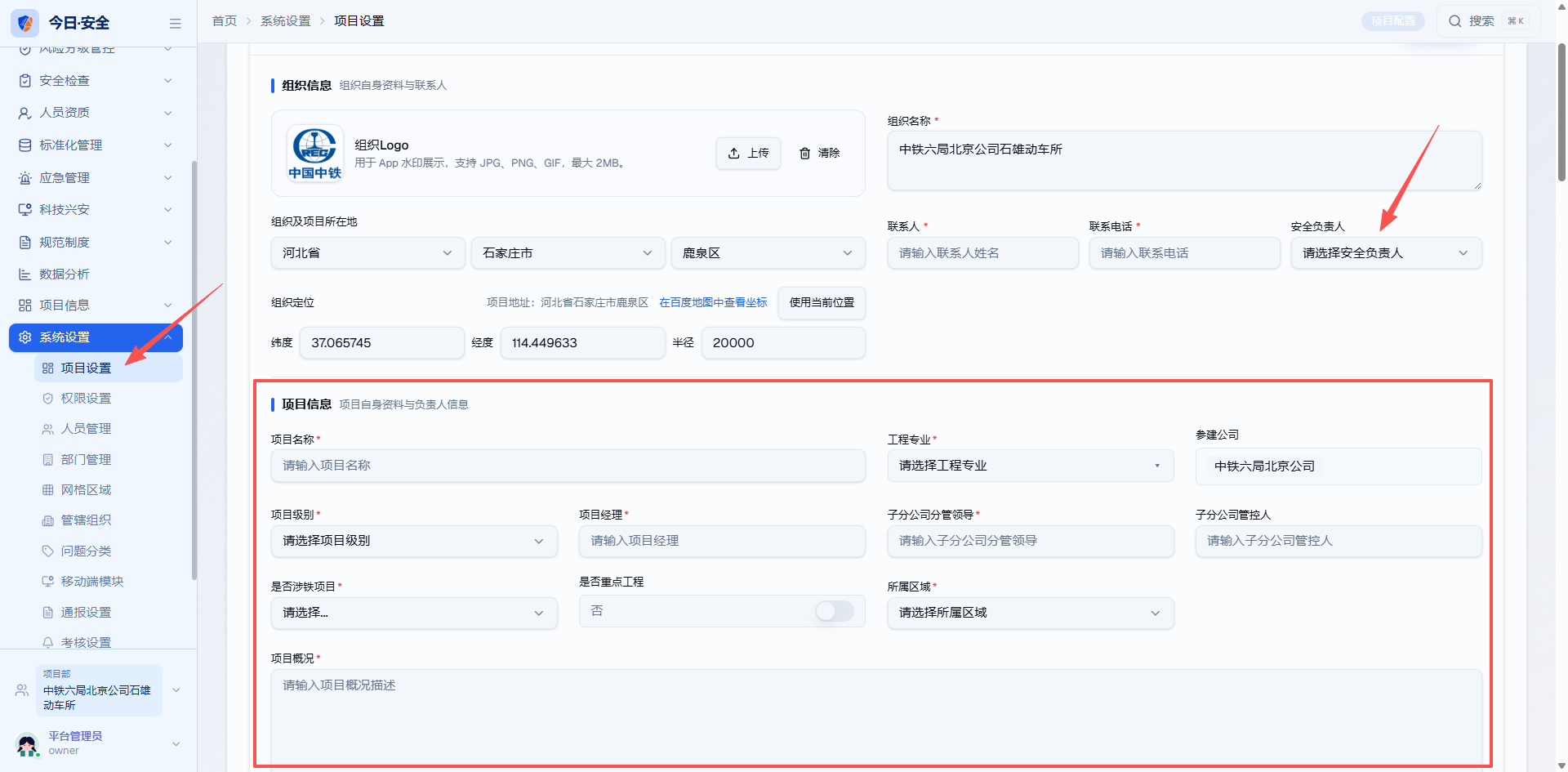Click the 规范制度 document icon

[25, 243]
